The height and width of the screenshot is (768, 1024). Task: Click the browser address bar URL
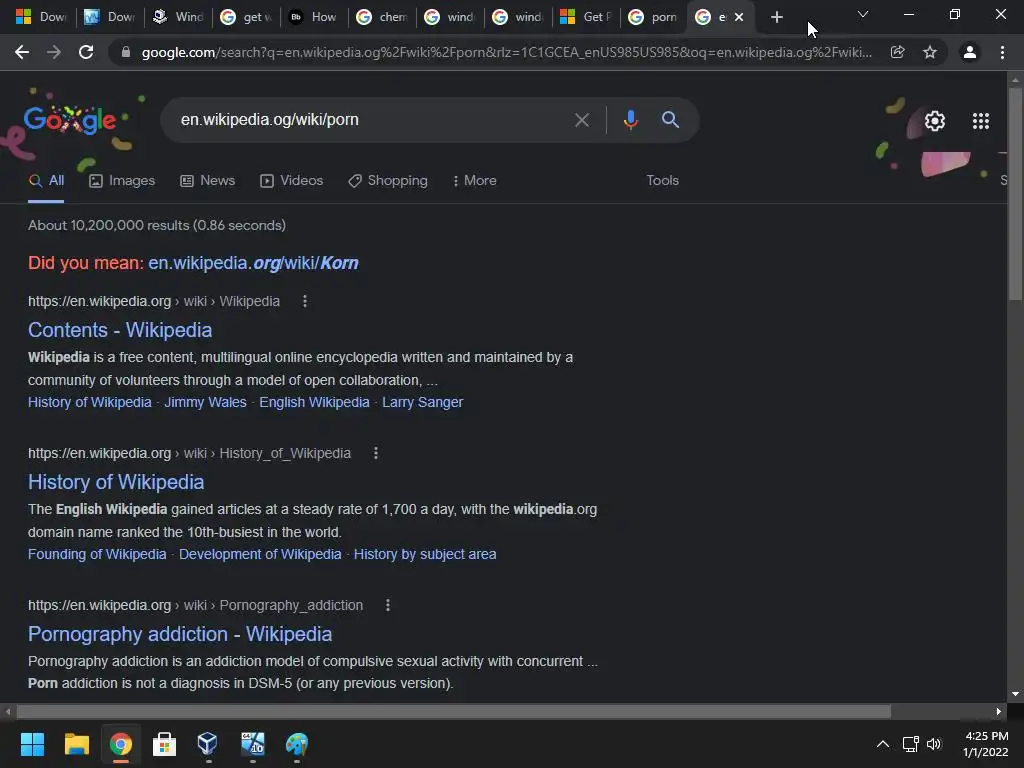pyautogui.click(x=507, y=52)
